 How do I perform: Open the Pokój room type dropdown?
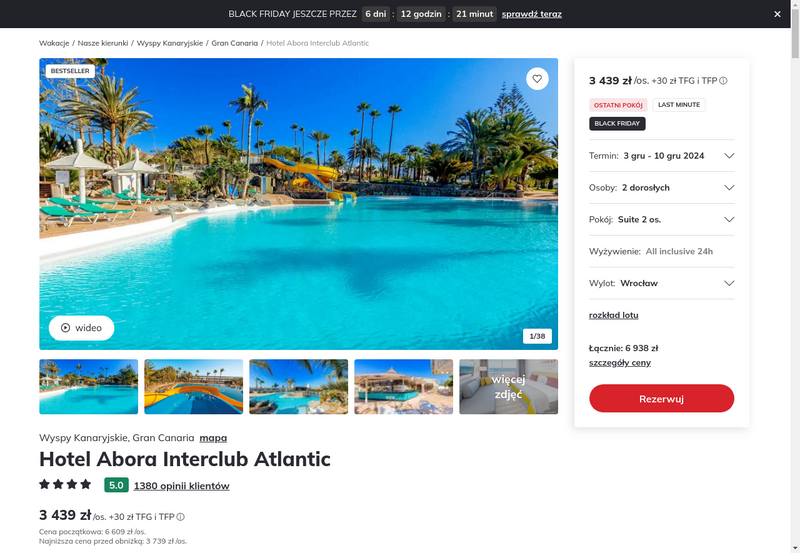click(x=661, y=219)
